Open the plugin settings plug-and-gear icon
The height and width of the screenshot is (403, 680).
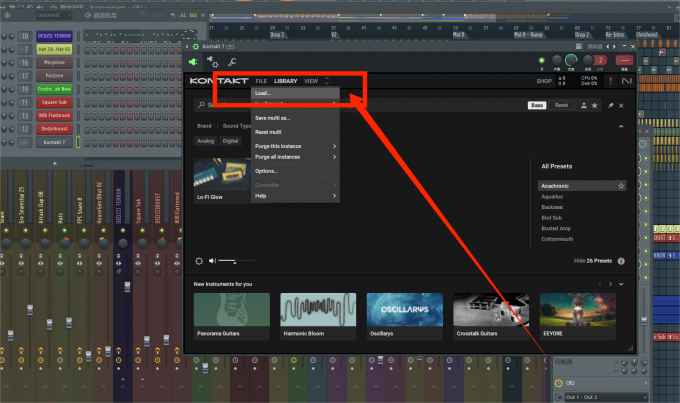pyautogui.click(x=212, y=62)
